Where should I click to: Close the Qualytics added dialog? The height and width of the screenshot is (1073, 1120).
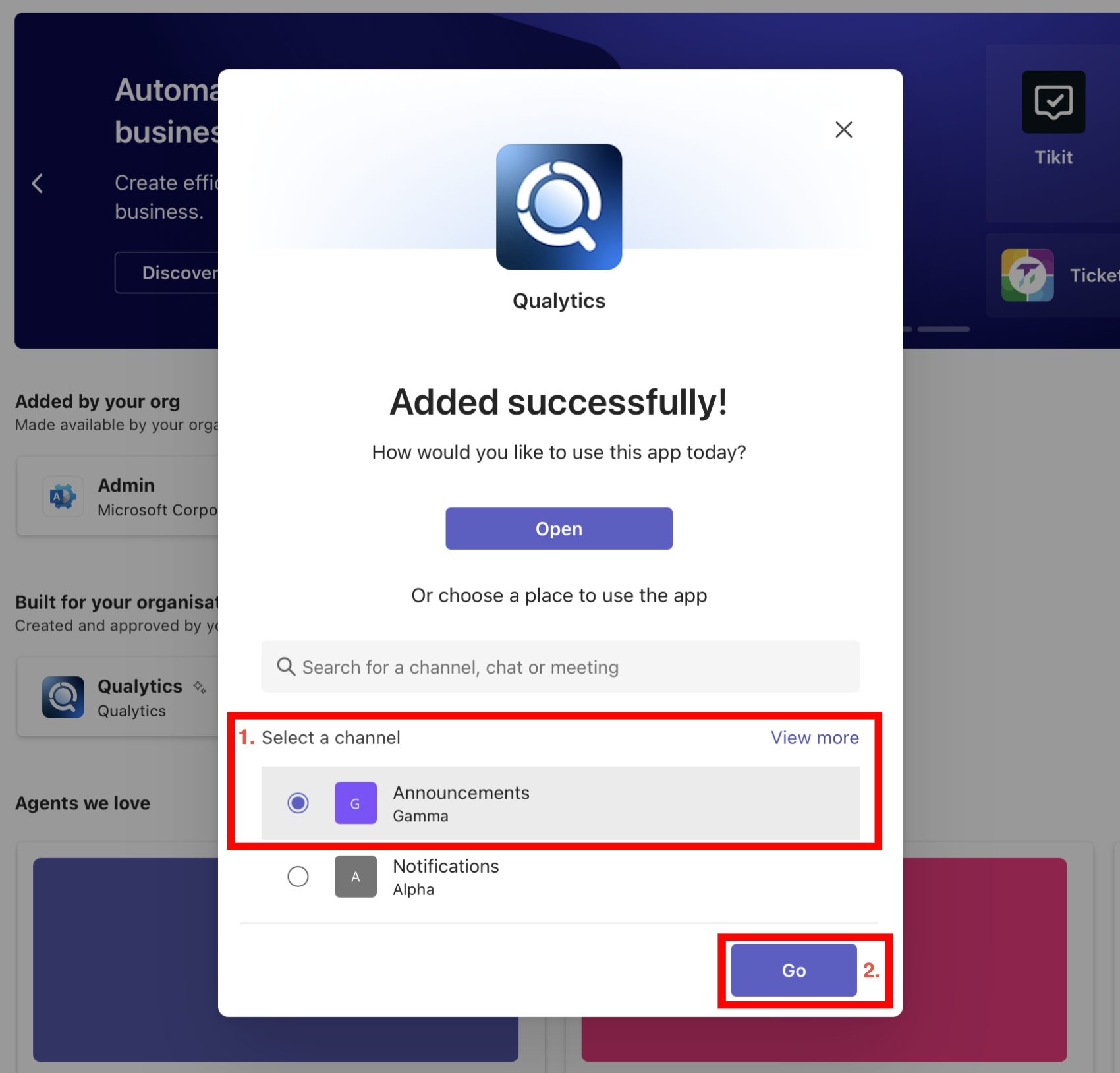tap(843, 130)
